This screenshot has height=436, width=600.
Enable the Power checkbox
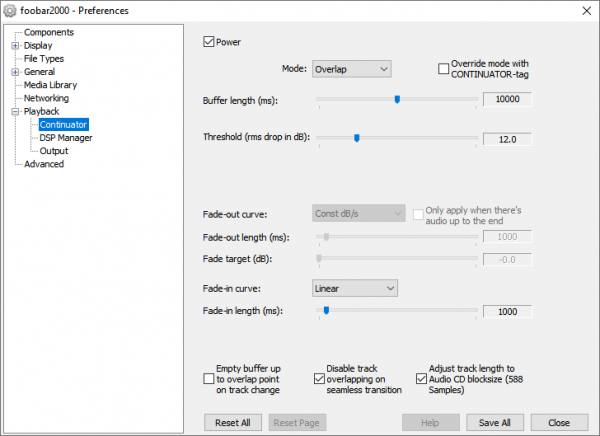tap(209, 42)
